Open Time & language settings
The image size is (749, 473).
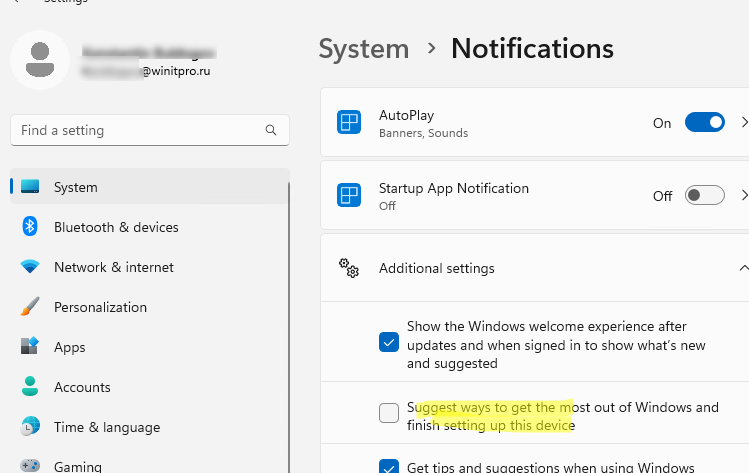pos(150,427)
